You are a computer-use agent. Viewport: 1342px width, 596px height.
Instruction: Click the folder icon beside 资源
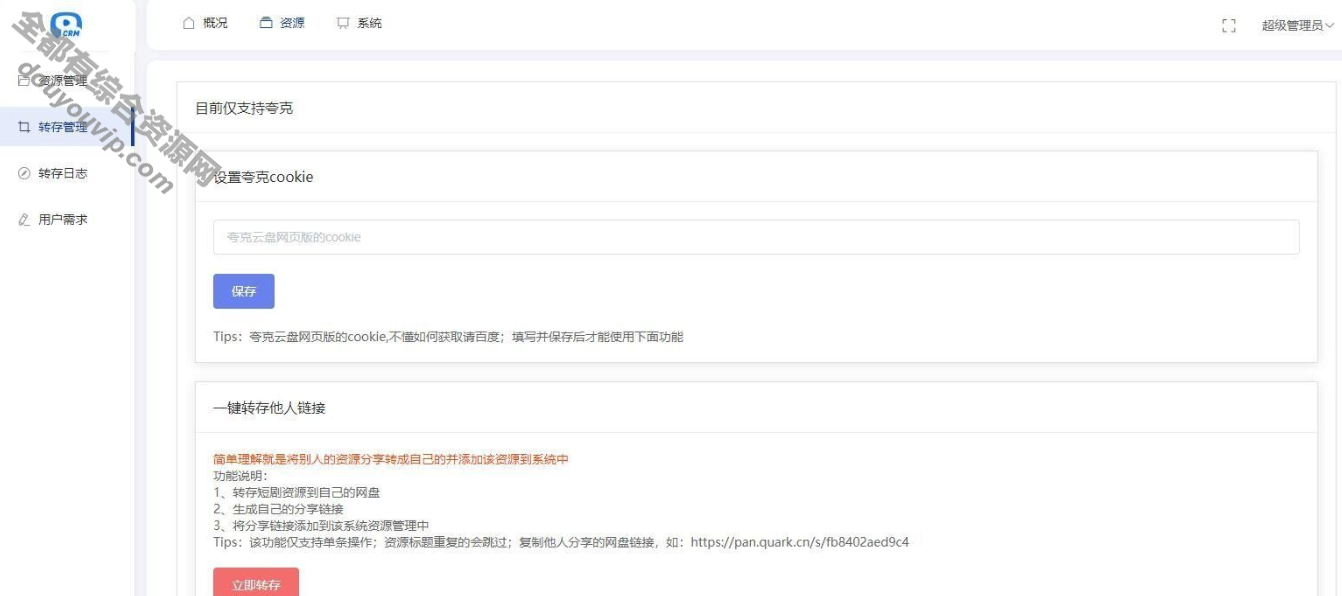(x=266, y=23)
